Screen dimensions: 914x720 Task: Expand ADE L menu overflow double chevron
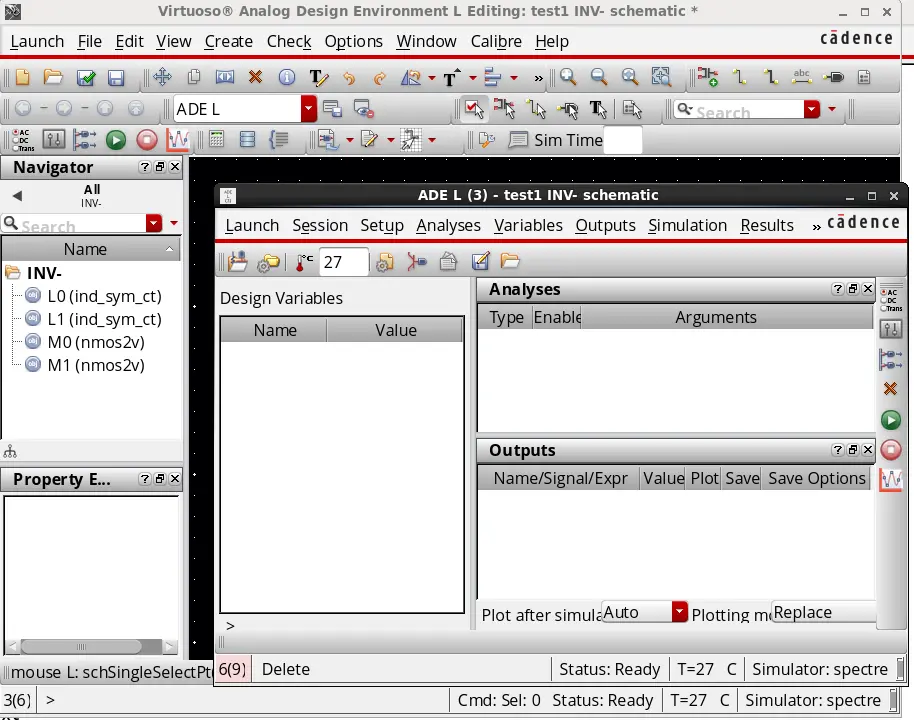(x=816, y=227)
